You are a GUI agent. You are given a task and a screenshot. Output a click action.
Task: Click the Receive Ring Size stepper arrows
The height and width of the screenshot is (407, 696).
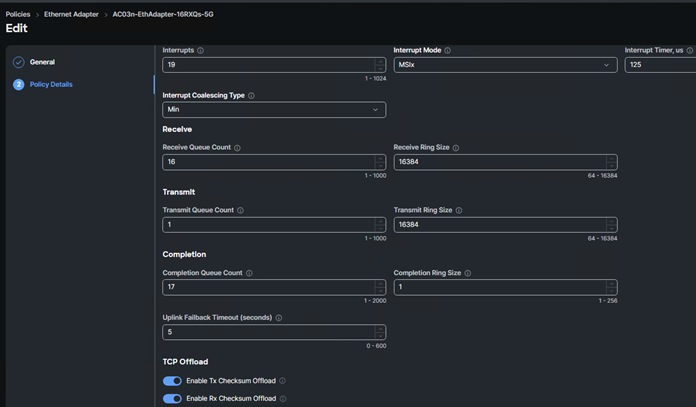point(611,162)
